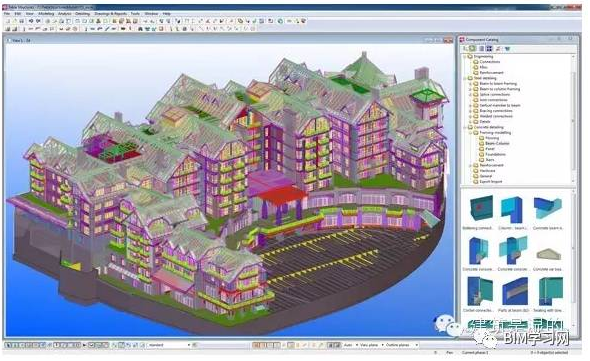
Task: Click the Redo toolbar icon
Action: coord(38,21)
